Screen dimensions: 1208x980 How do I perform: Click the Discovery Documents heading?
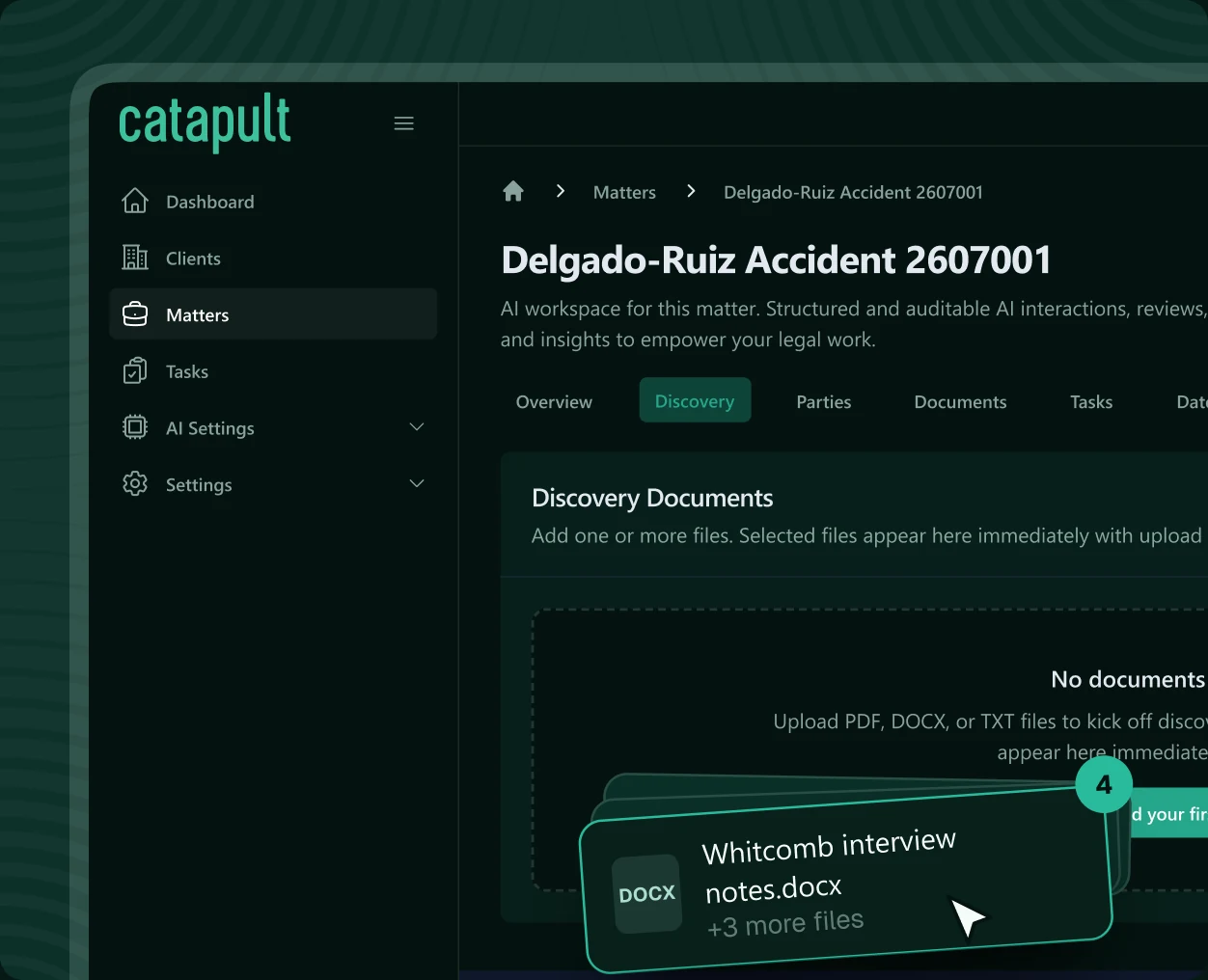point(652,498)
